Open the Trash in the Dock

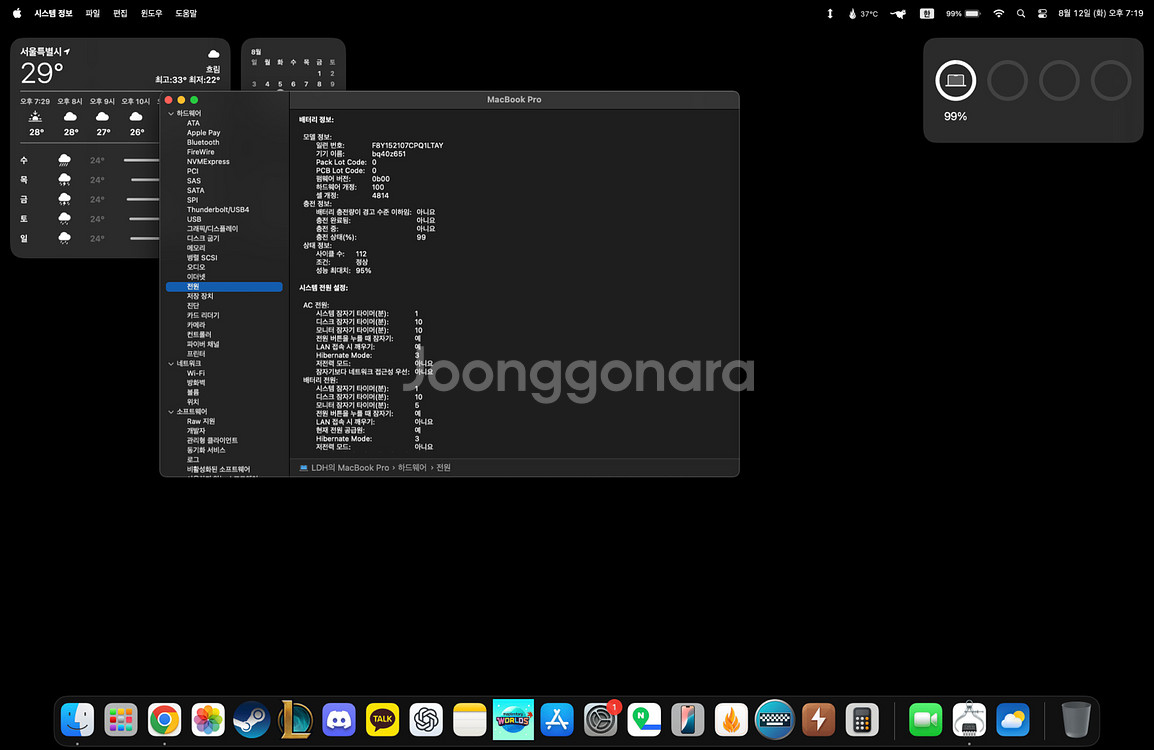pos(1076,719)
